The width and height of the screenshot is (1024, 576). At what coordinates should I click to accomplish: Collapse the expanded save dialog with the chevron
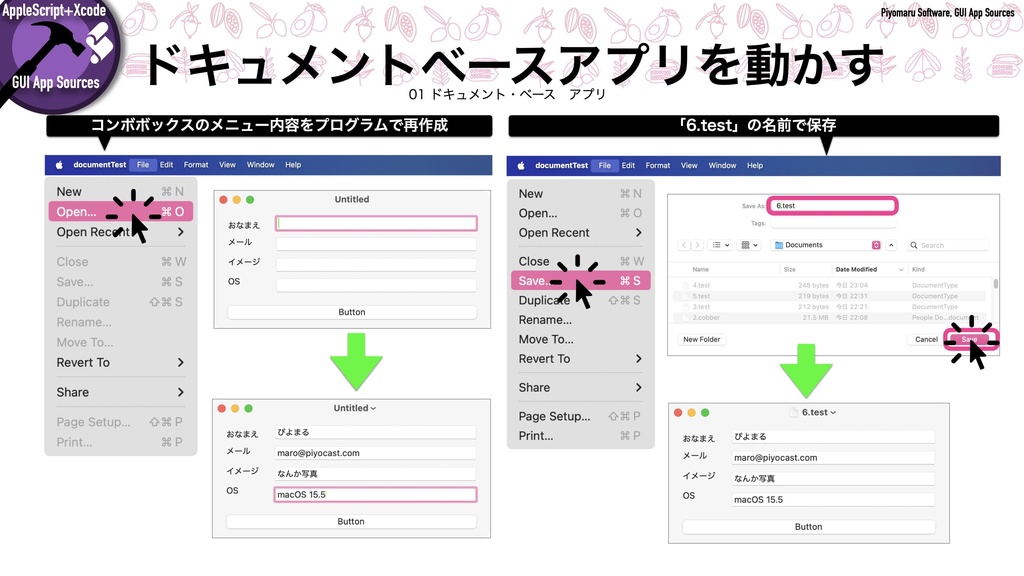click(891, 245)
